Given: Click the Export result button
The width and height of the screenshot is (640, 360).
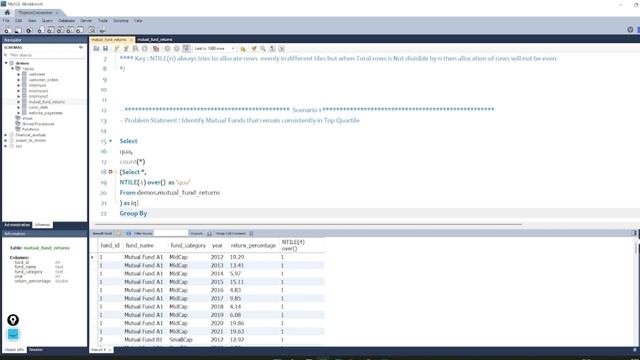Looking at the screenshot, I should click(x=209, y=233).
